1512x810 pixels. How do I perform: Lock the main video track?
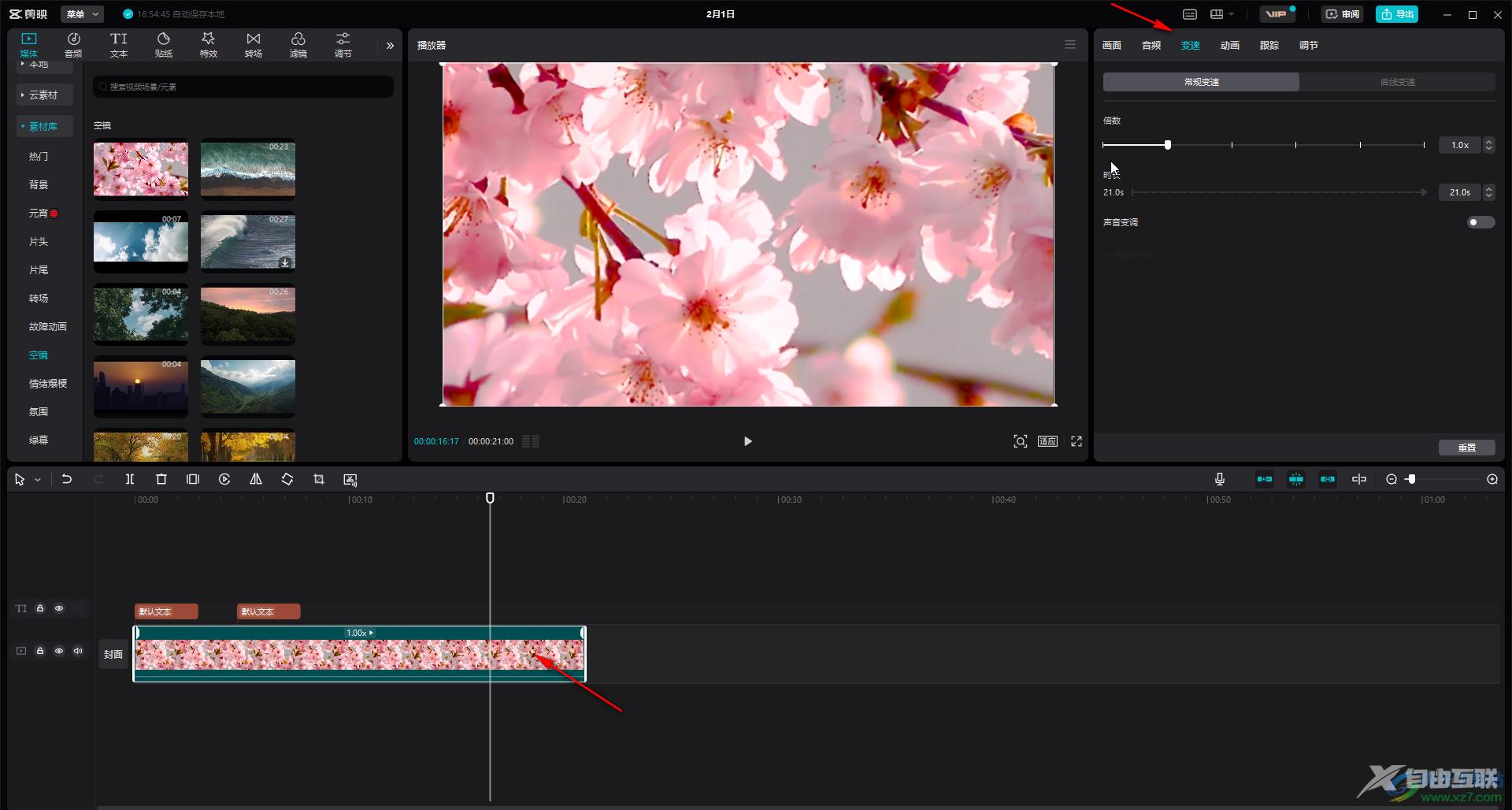(x=40, y=651)
